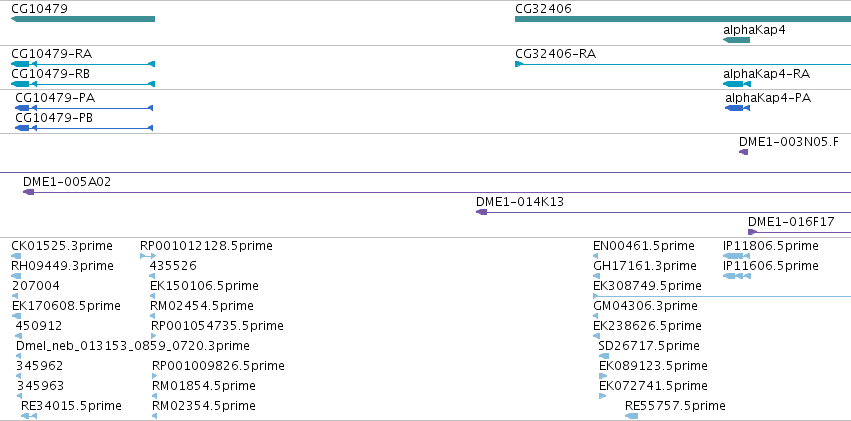Click the CG32406-RA transcript start arrow

coord(519,64)
